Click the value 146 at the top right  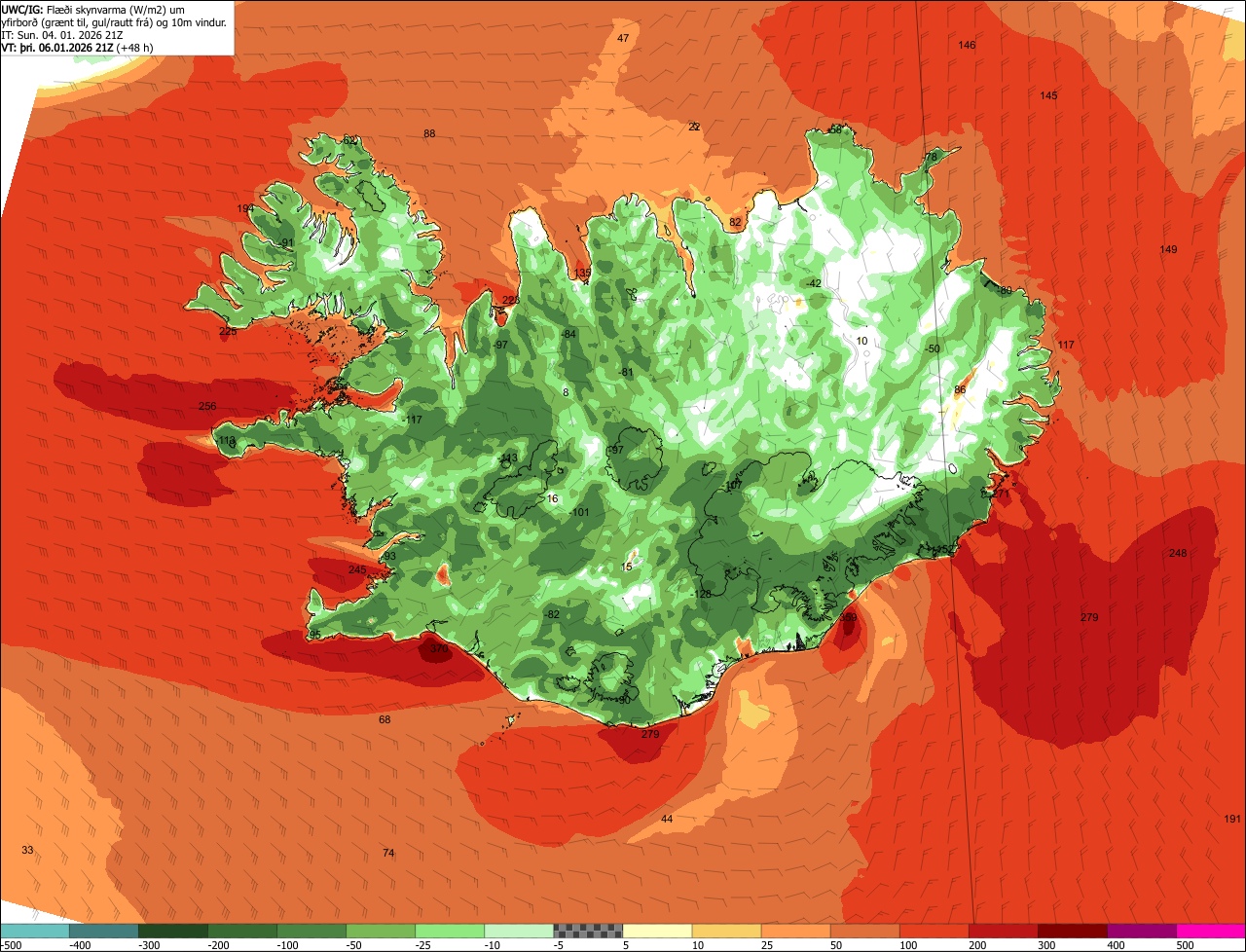tap(967, 45)
